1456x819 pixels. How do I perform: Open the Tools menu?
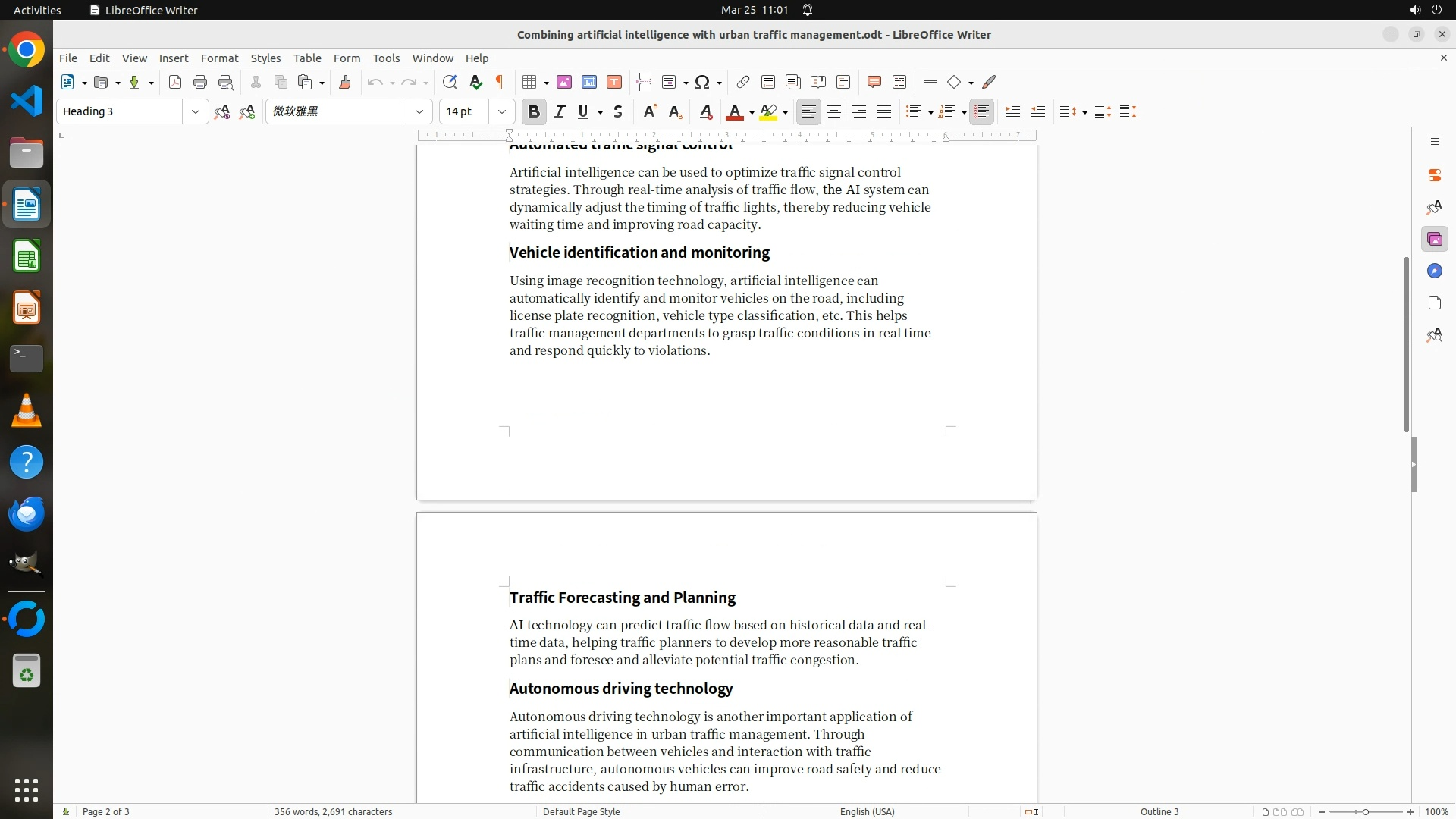pyautogui.click(x=386, y=58)
